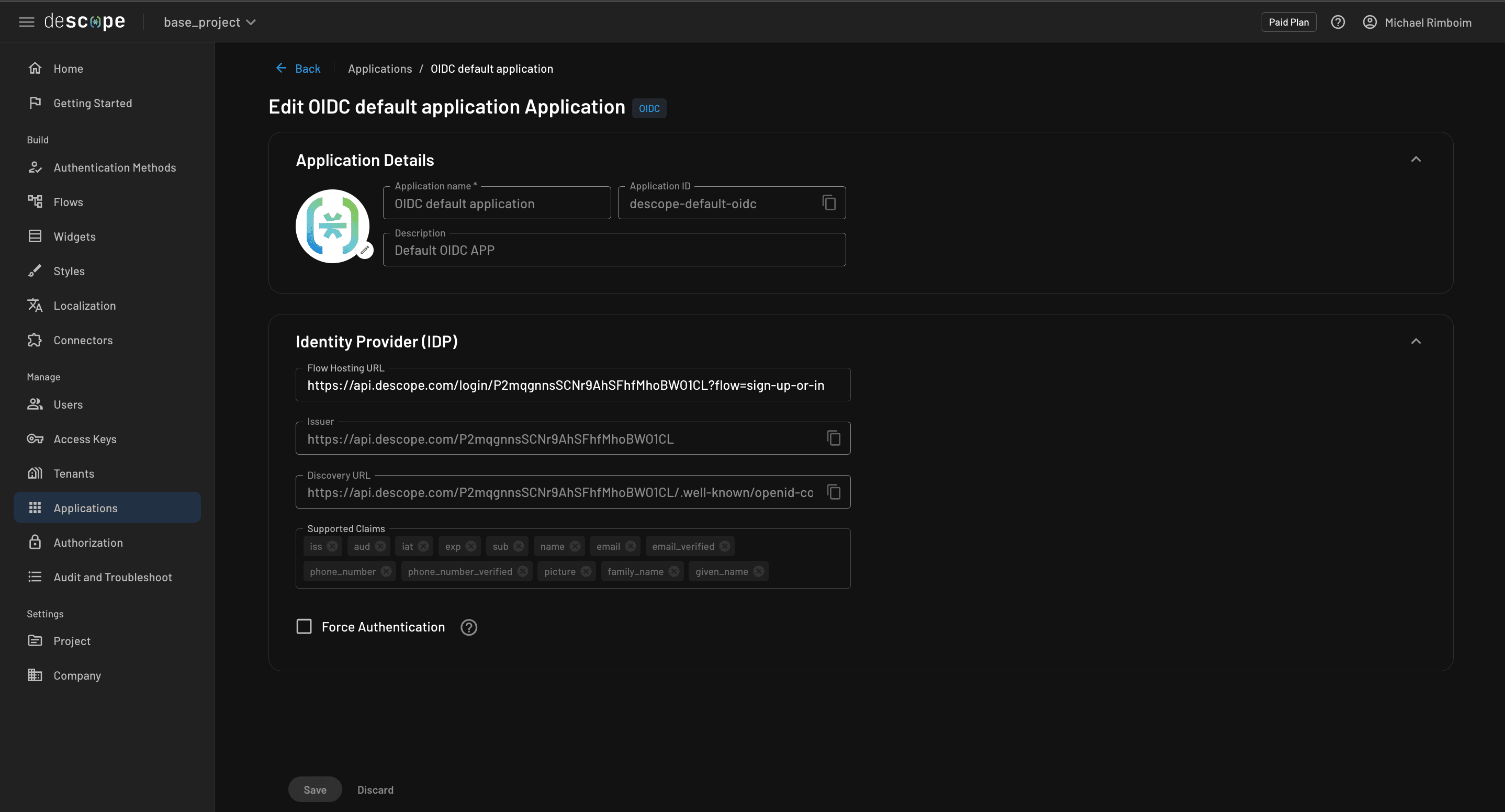This screenshot has height=812, width=1505.
Task: Collapse the Application Details section
Action: (x=1416, y=159)
